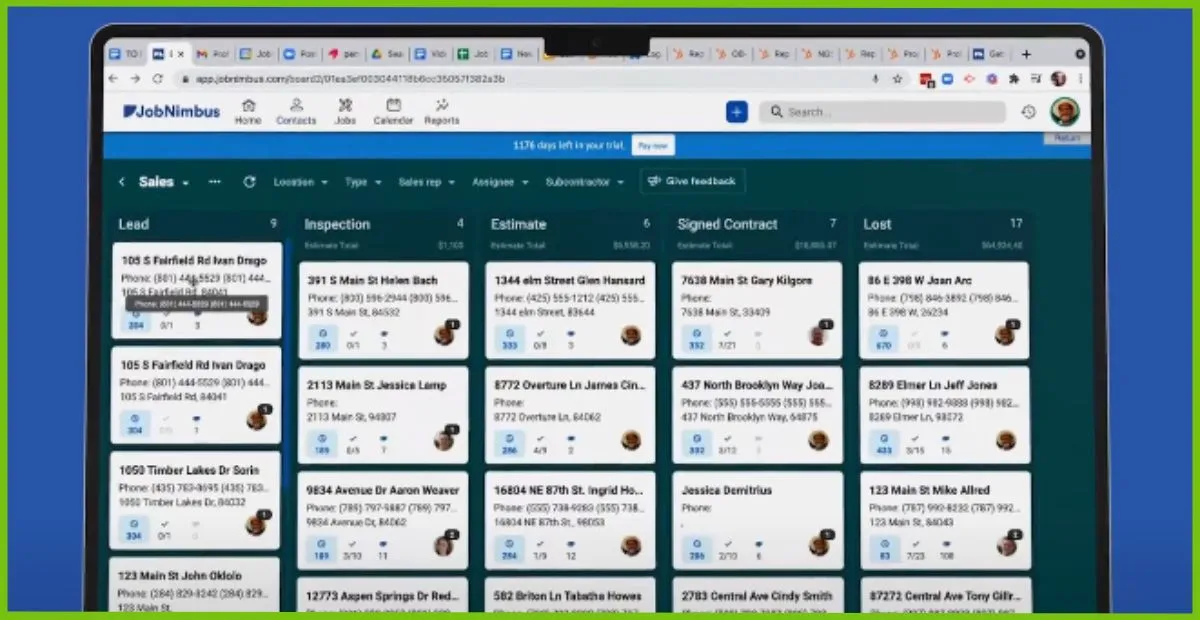Open the Location filter dropdown
Image resolution: width=1200 pixels, height=620 pixels.
pos(301,182)
